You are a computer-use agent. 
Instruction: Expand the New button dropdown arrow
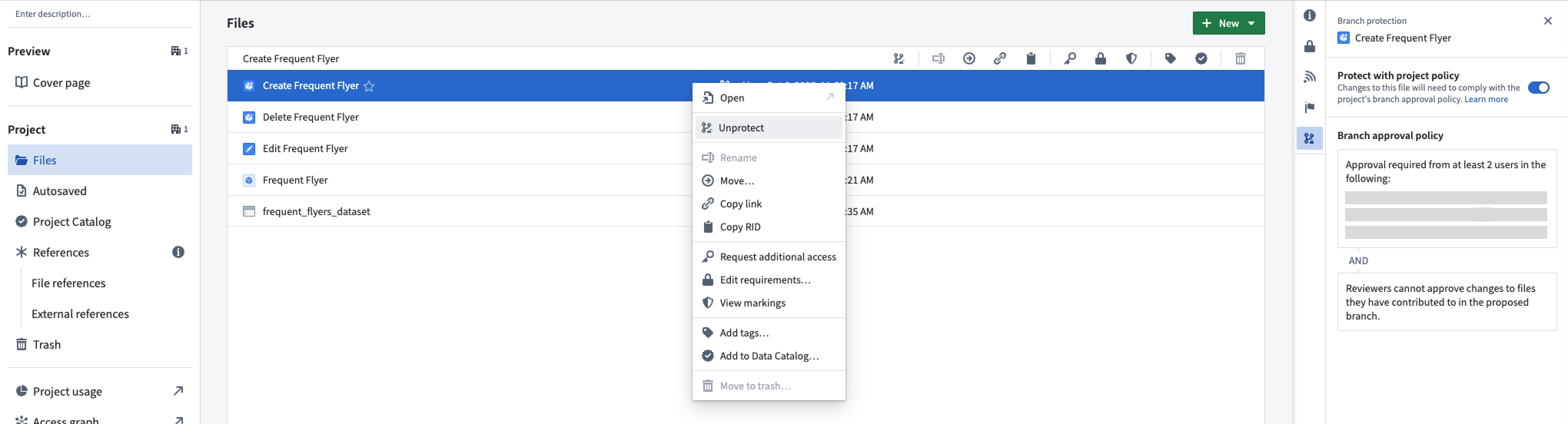pyautogui.click(x=1251, y=23)
